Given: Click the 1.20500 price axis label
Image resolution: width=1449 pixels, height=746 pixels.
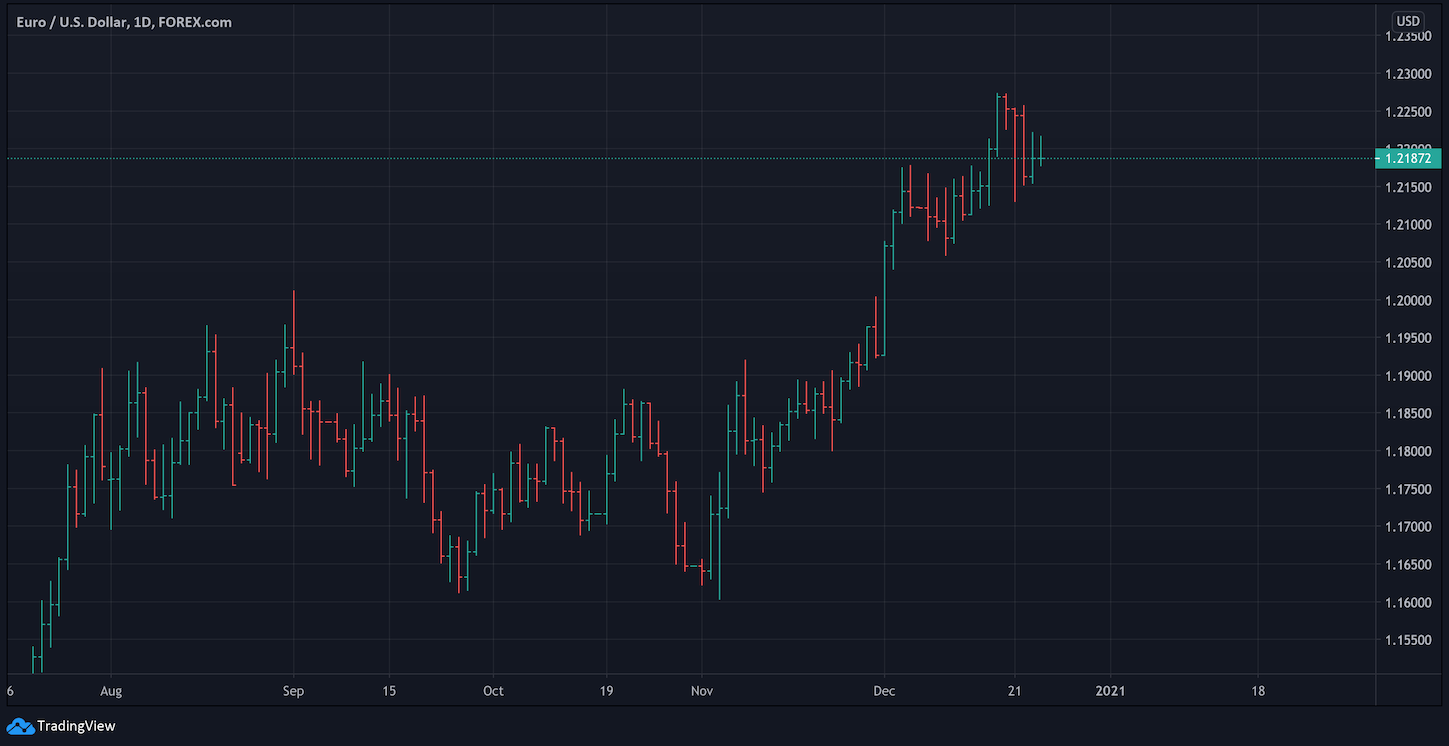Looking at the screenshot, I should 1408,263.
